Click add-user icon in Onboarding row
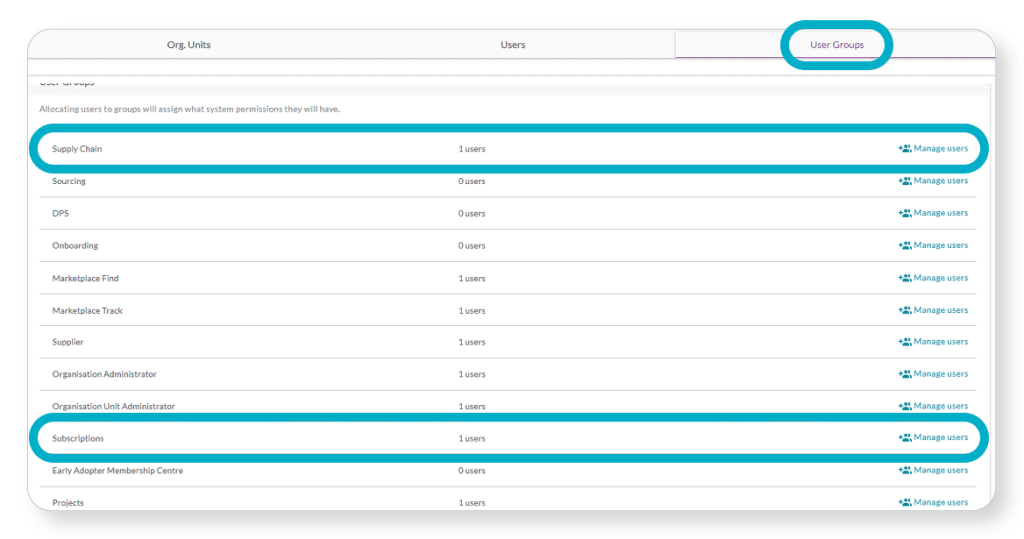Screen dimensions: 1024x539 point(904,246)
